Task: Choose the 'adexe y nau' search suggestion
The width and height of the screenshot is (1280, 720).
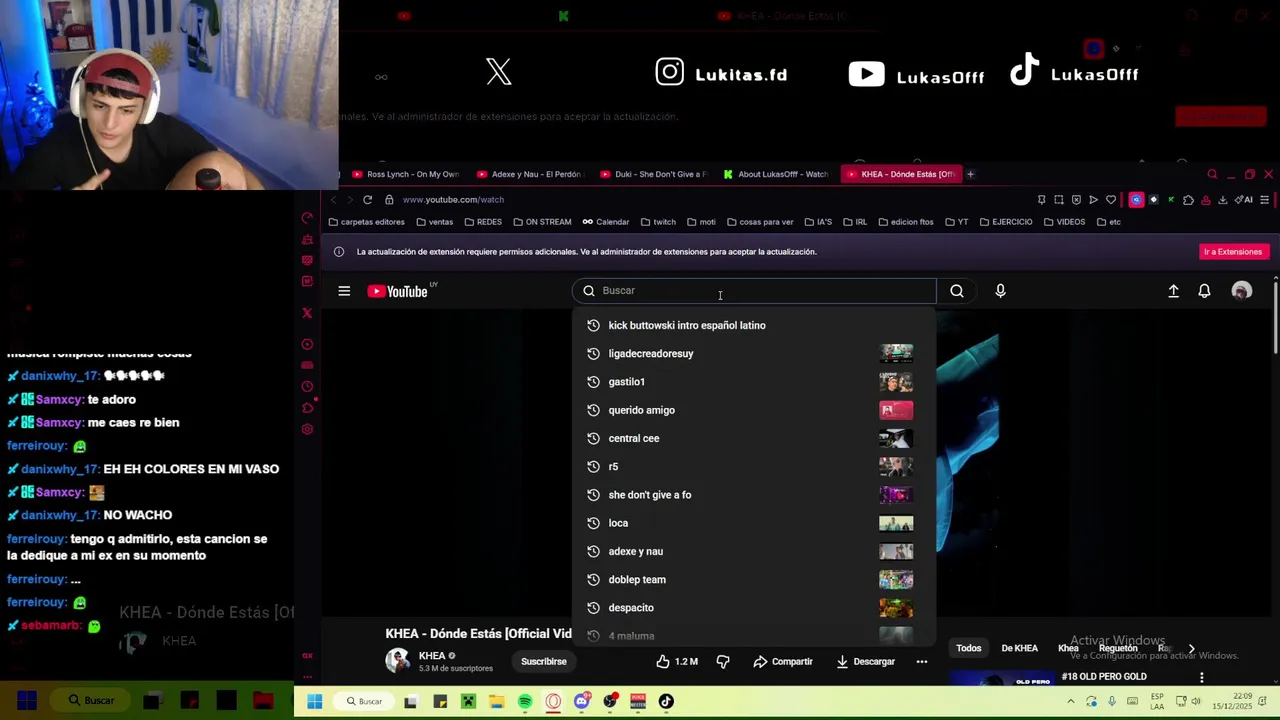Action: 754,551
